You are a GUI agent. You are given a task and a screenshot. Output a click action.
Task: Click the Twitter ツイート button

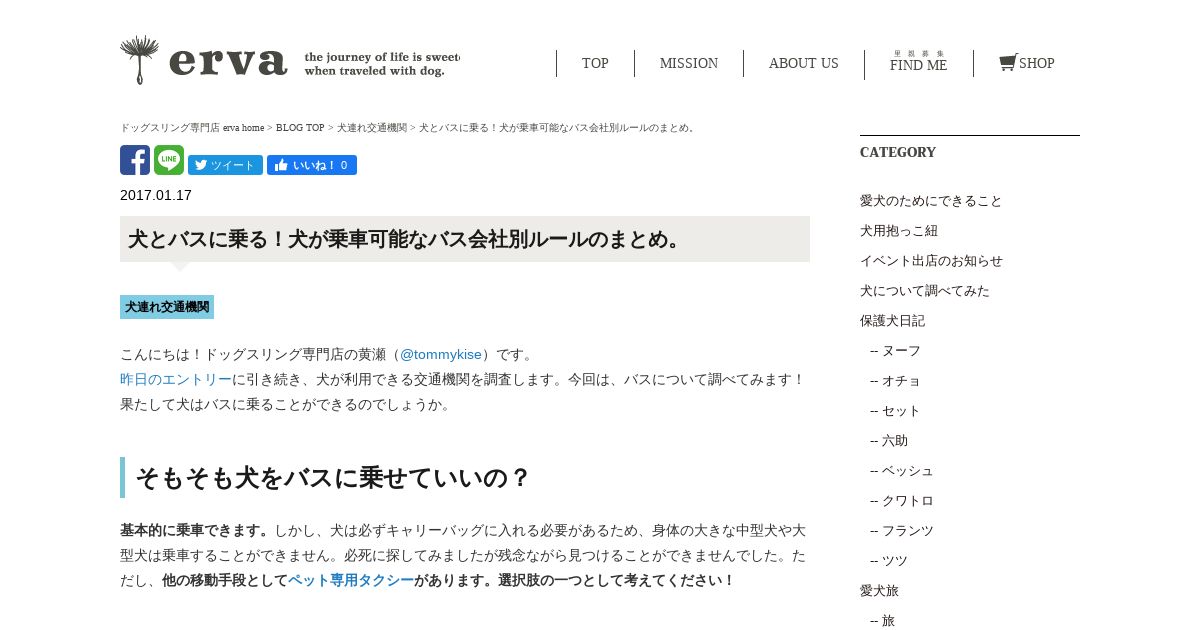coord(225,165)
